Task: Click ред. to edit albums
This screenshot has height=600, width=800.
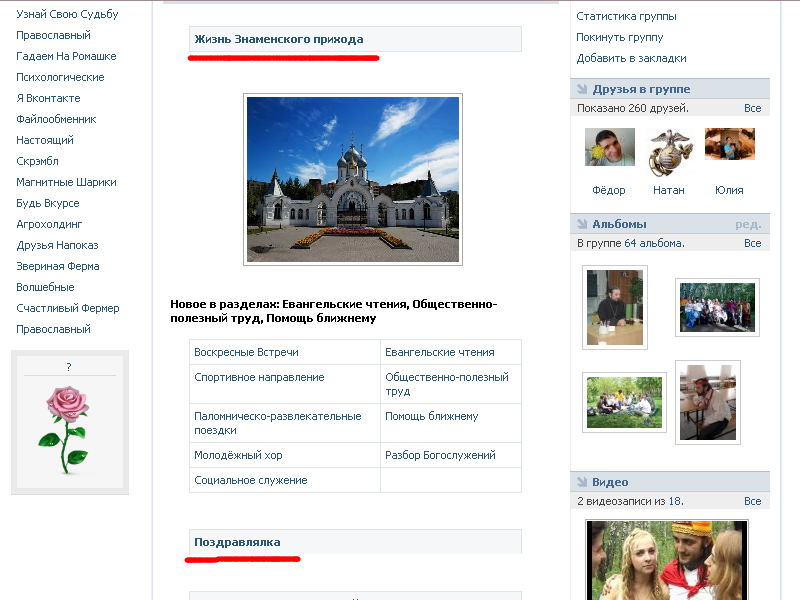Action: [748, 224]
